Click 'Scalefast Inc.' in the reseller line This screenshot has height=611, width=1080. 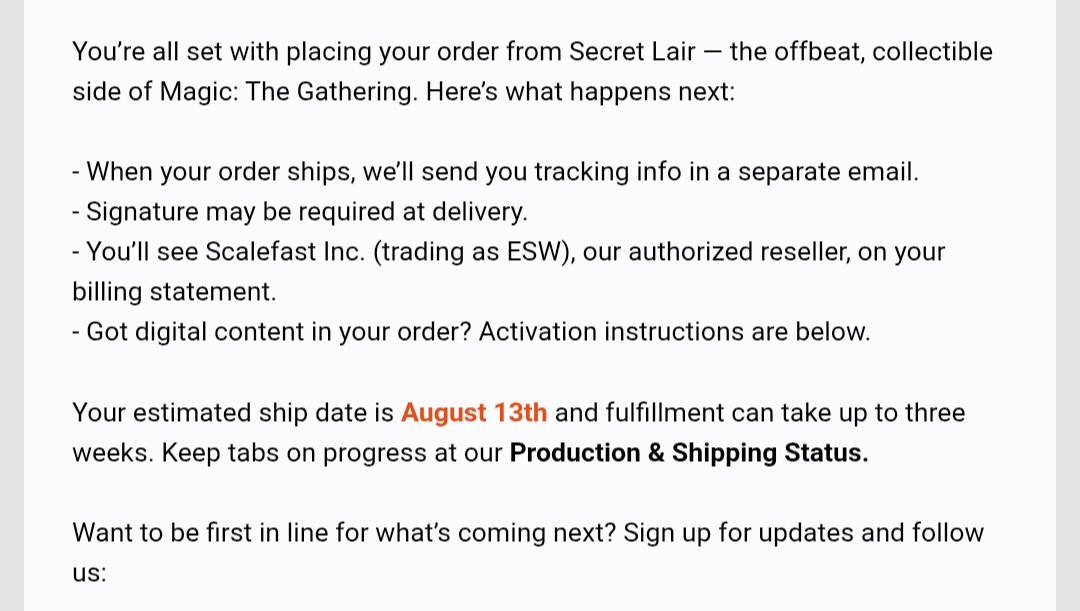pos(284,252)
